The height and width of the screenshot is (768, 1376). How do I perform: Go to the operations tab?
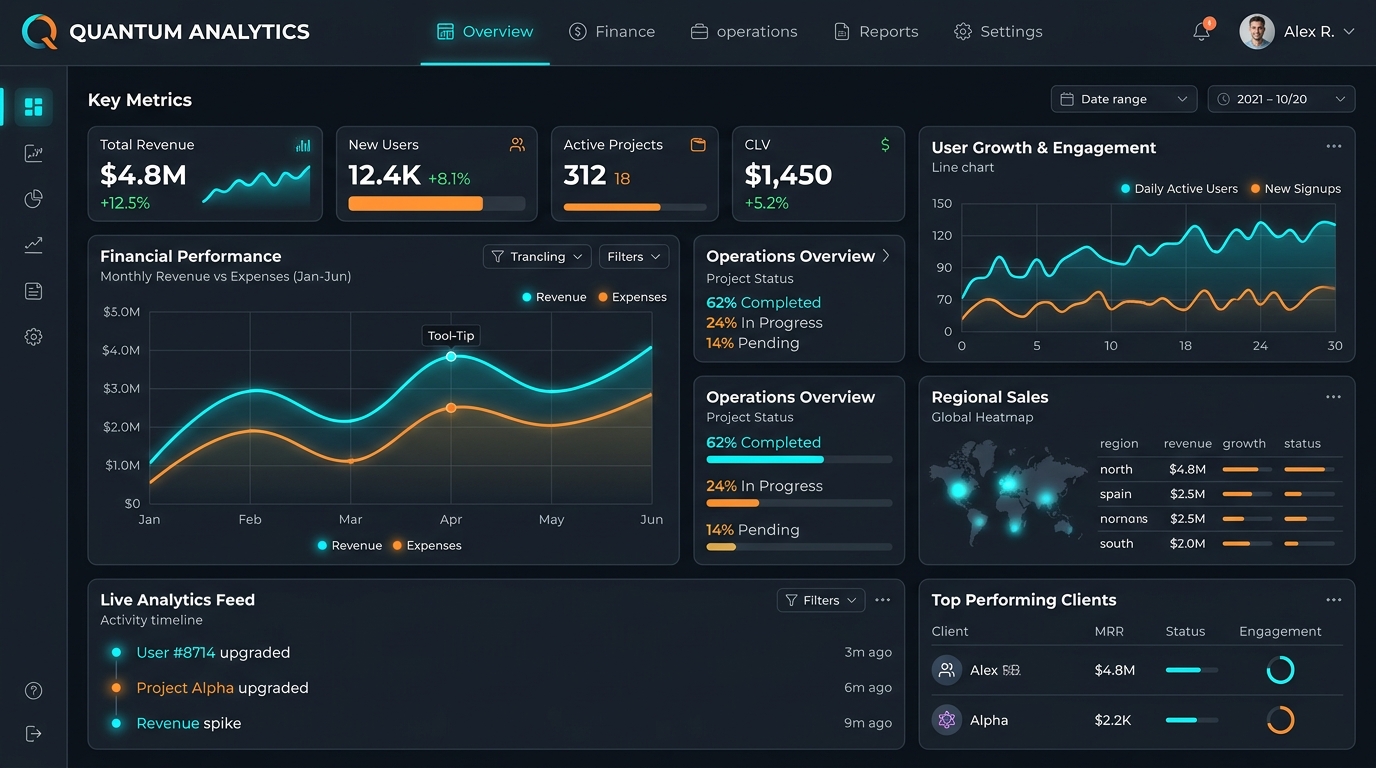point(744,32)
